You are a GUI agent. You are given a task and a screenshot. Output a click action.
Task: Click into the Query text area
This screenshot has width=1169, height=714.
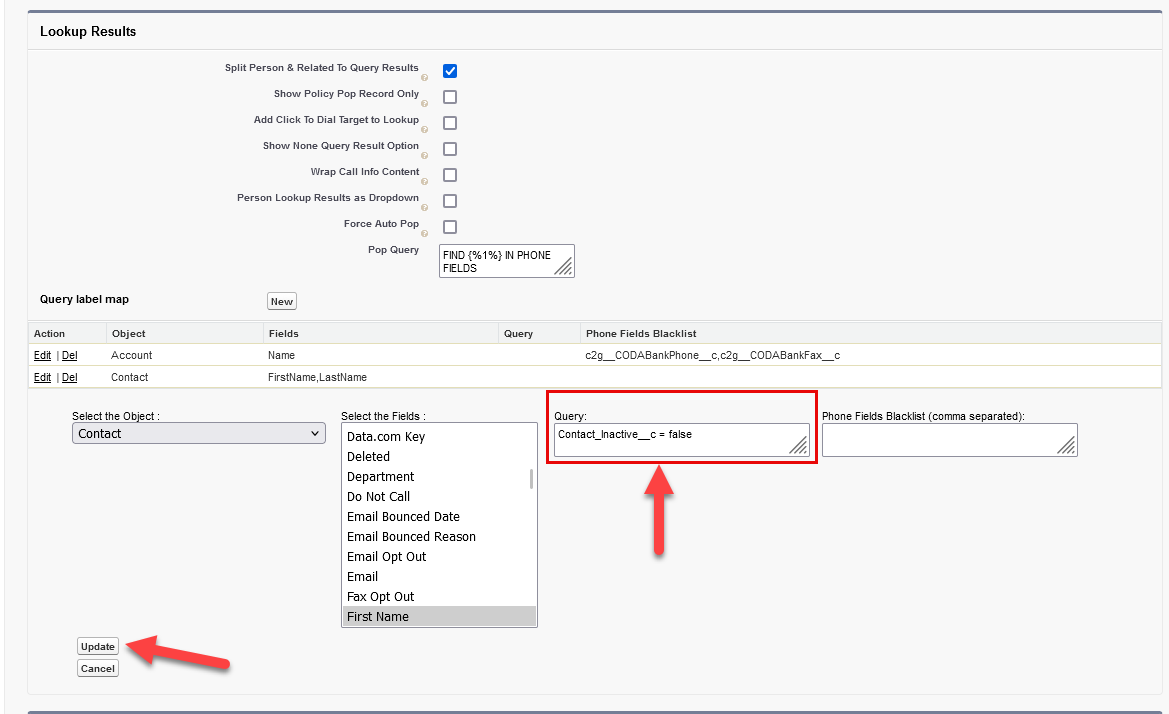point(681,440)
